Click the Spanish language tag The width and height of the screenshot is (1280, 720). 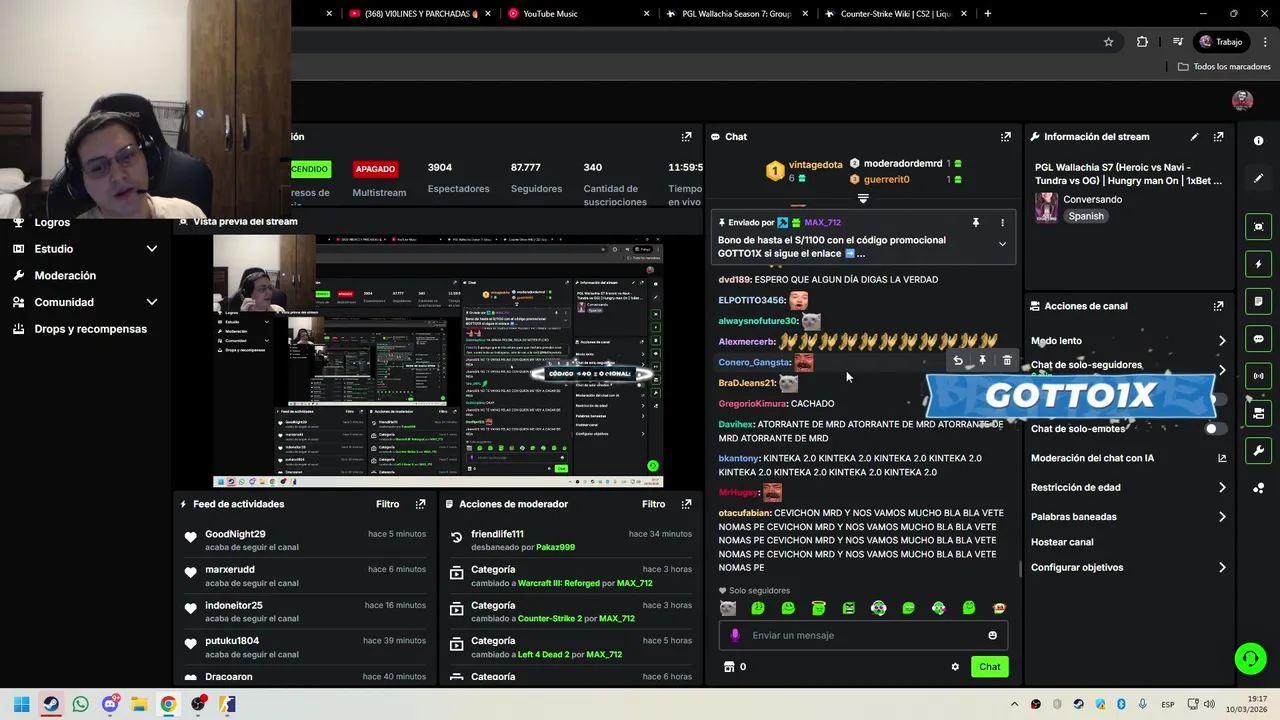pyautogui.click(x=1085, y=216)
